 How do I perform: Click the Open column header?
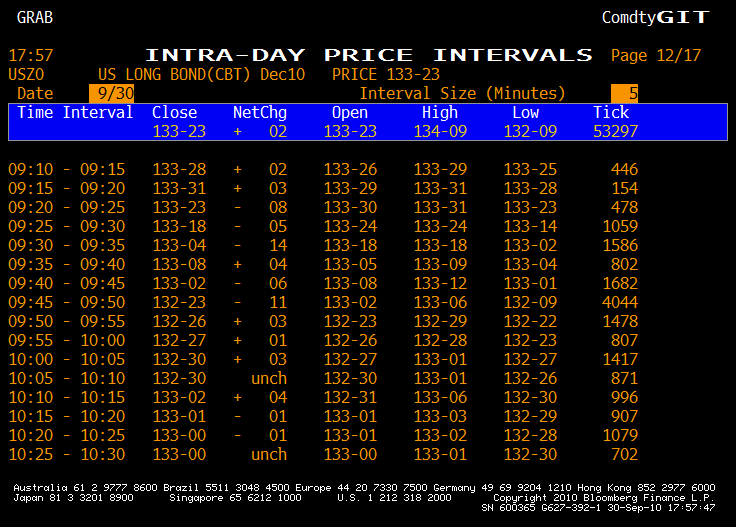[350, 112]
